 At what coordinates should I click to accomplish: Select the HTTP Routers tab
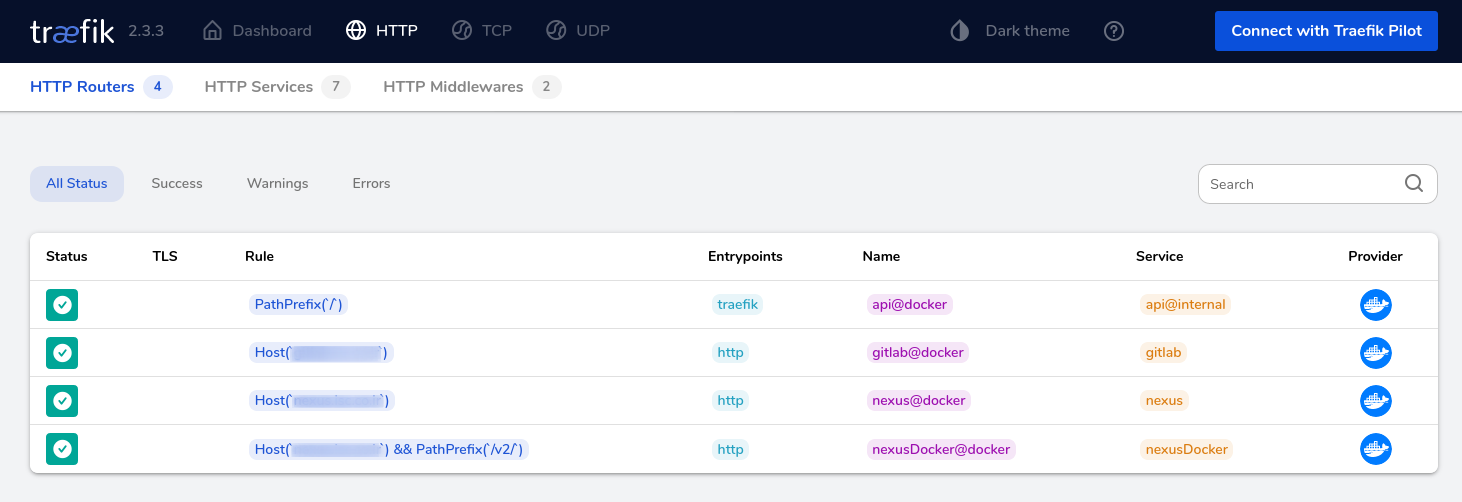pyautogui.click(x=101, y=87)
